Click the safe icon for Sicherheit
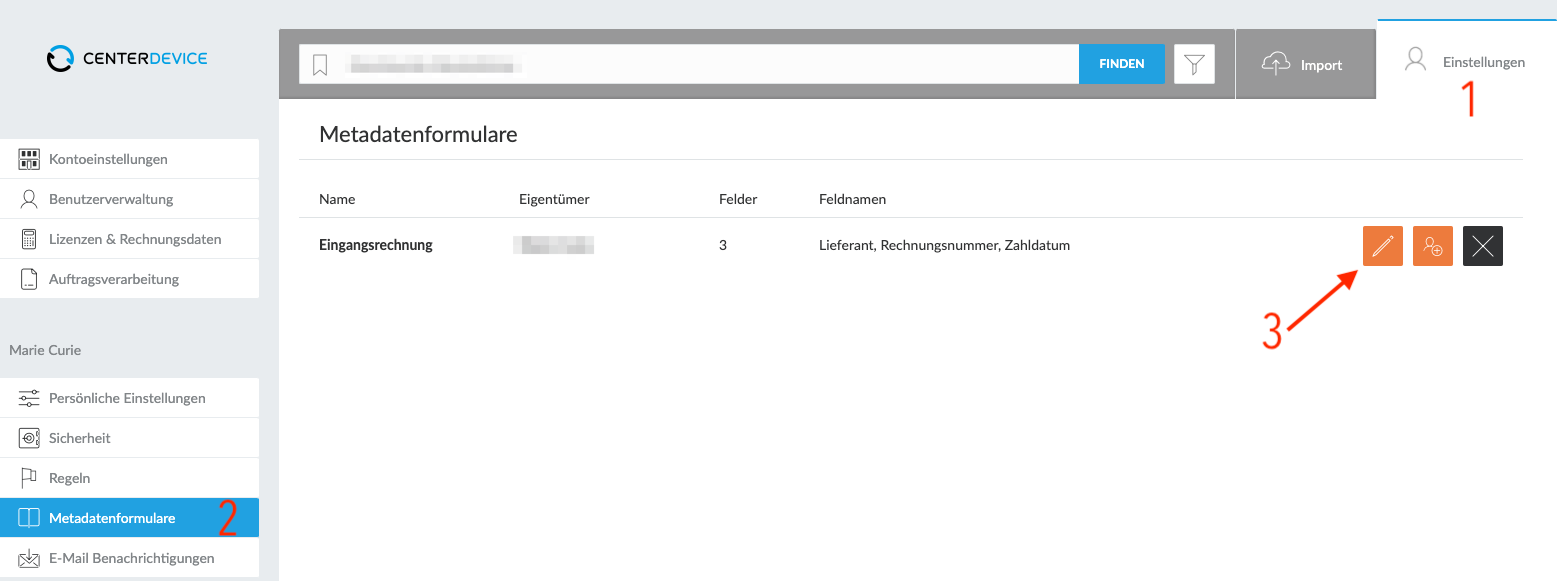1557x581 pixels. (x=29, y=438)
